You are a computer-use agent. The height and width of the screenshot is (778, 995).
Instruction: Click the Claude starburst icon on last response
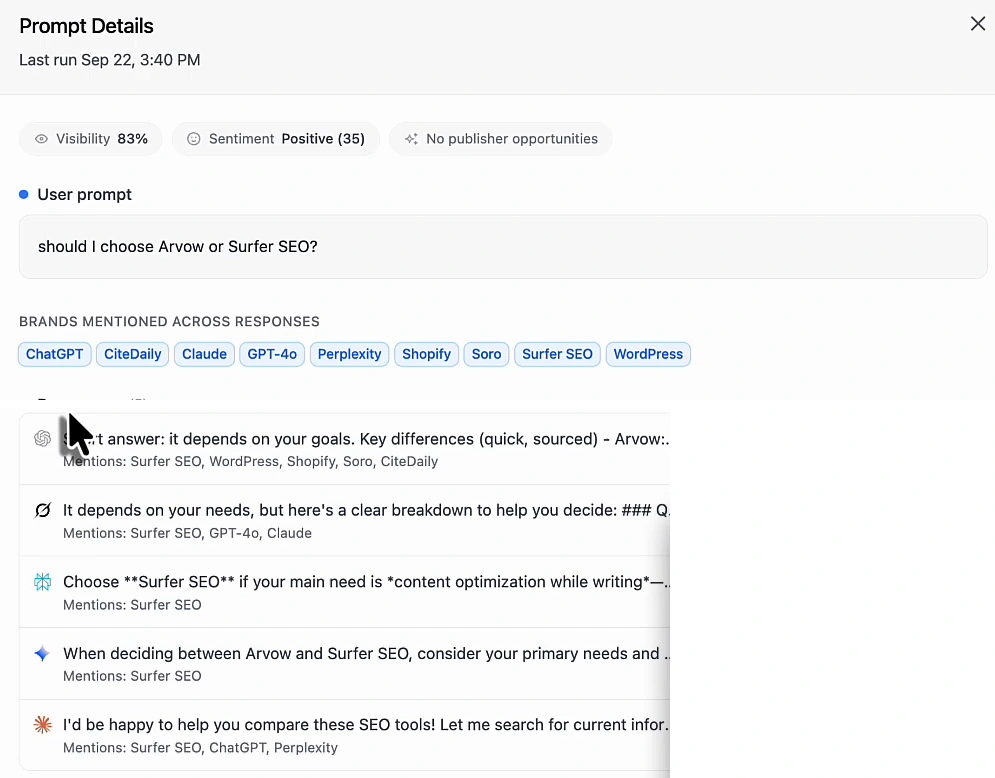pos(43,725)
